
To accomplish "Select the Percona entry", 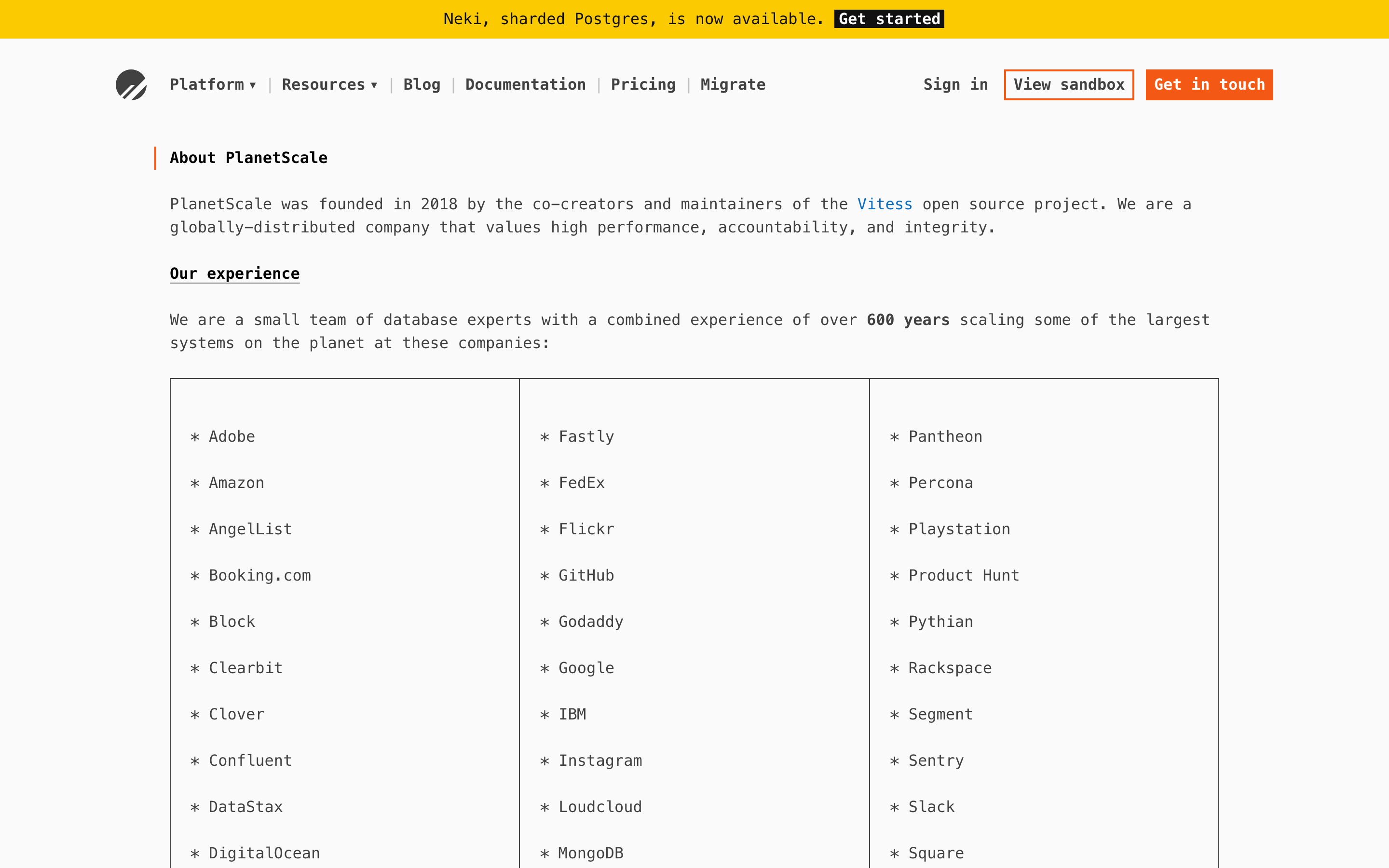I will coord(941,483).
